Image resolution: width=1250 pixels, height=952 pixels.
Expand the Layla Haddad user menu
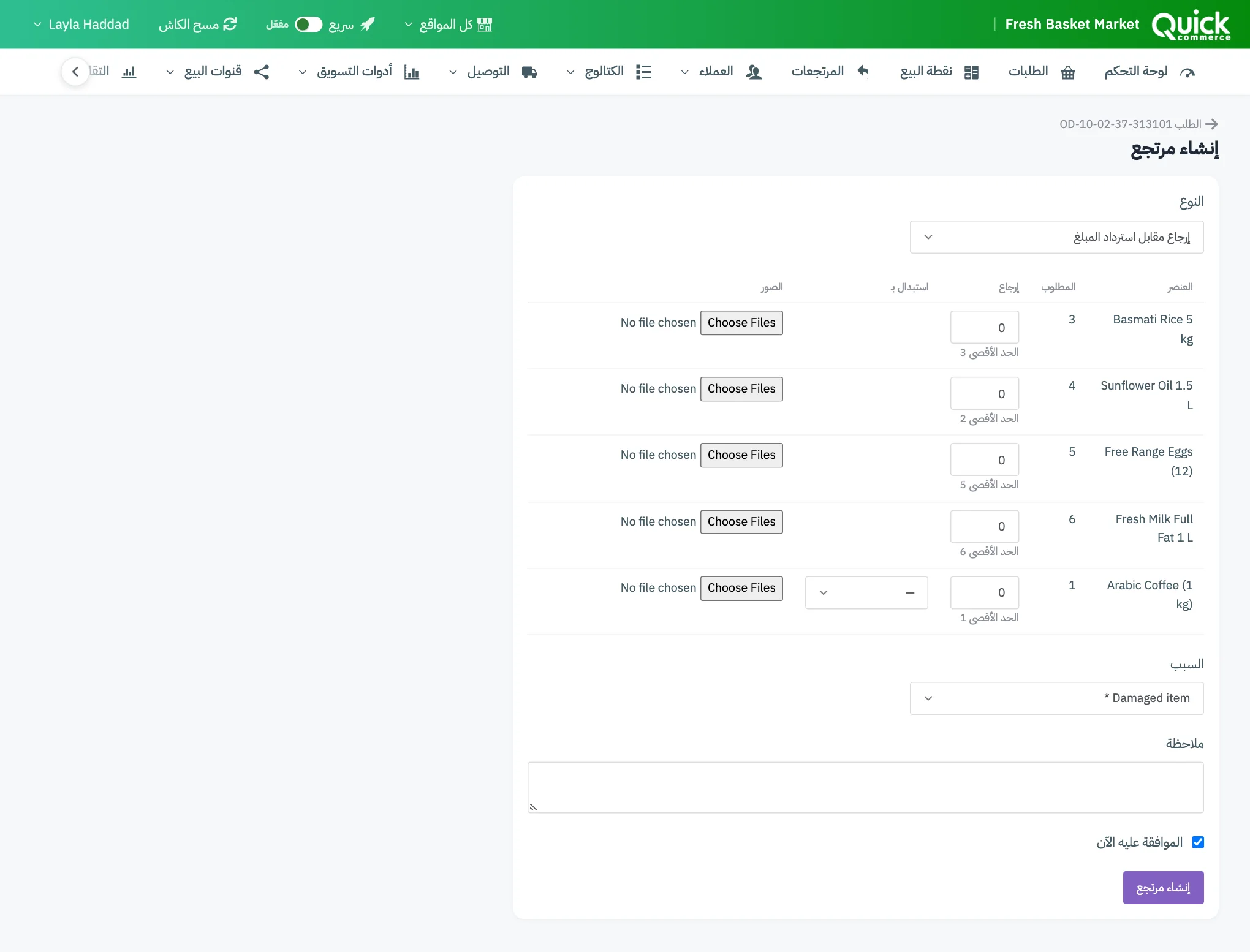pyautogui.click(x=81, y=25)
